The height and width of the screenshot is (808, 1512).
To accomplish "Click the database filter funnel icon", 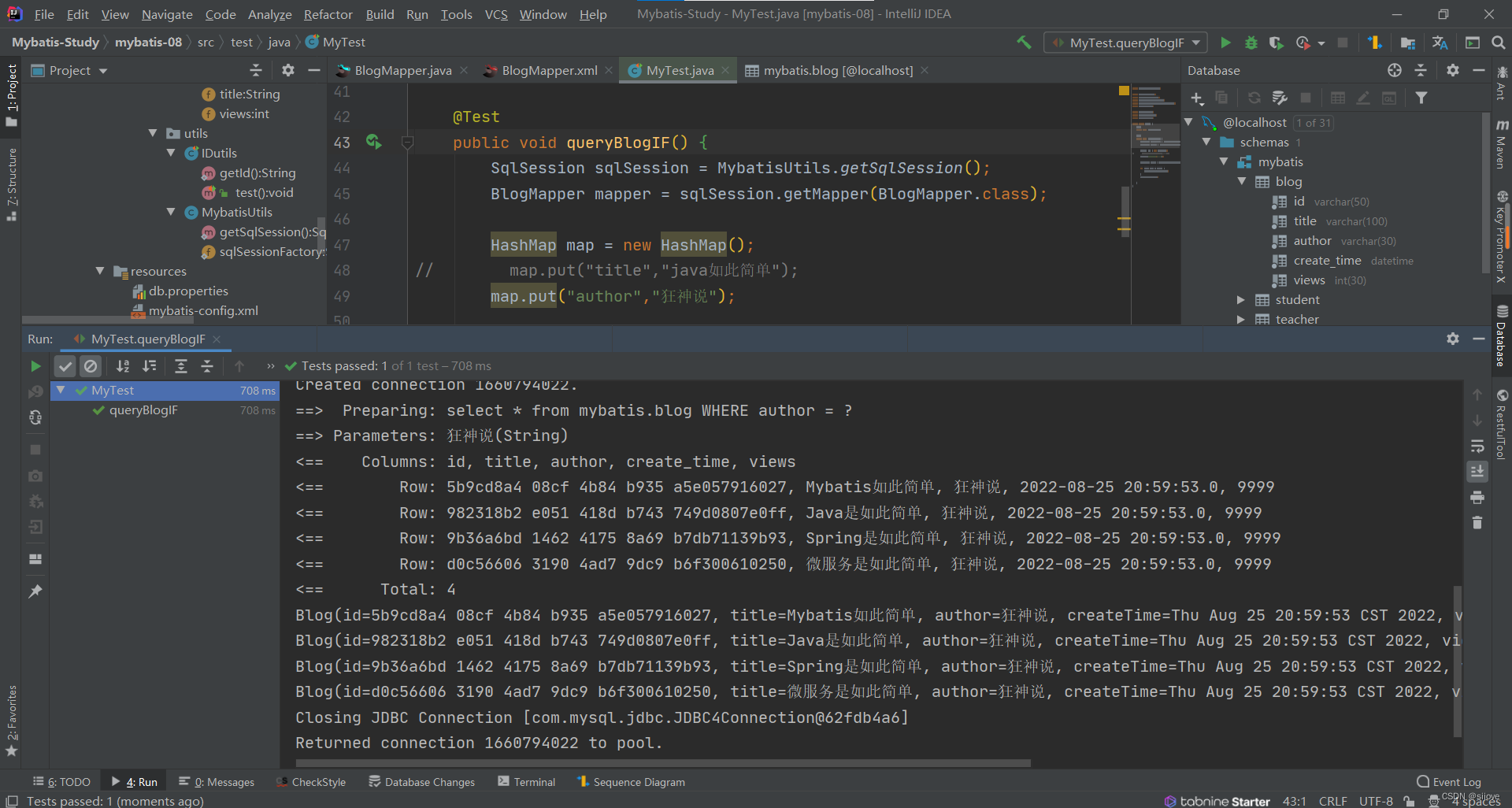I will pyautogui.click(x=1421, y=98).
